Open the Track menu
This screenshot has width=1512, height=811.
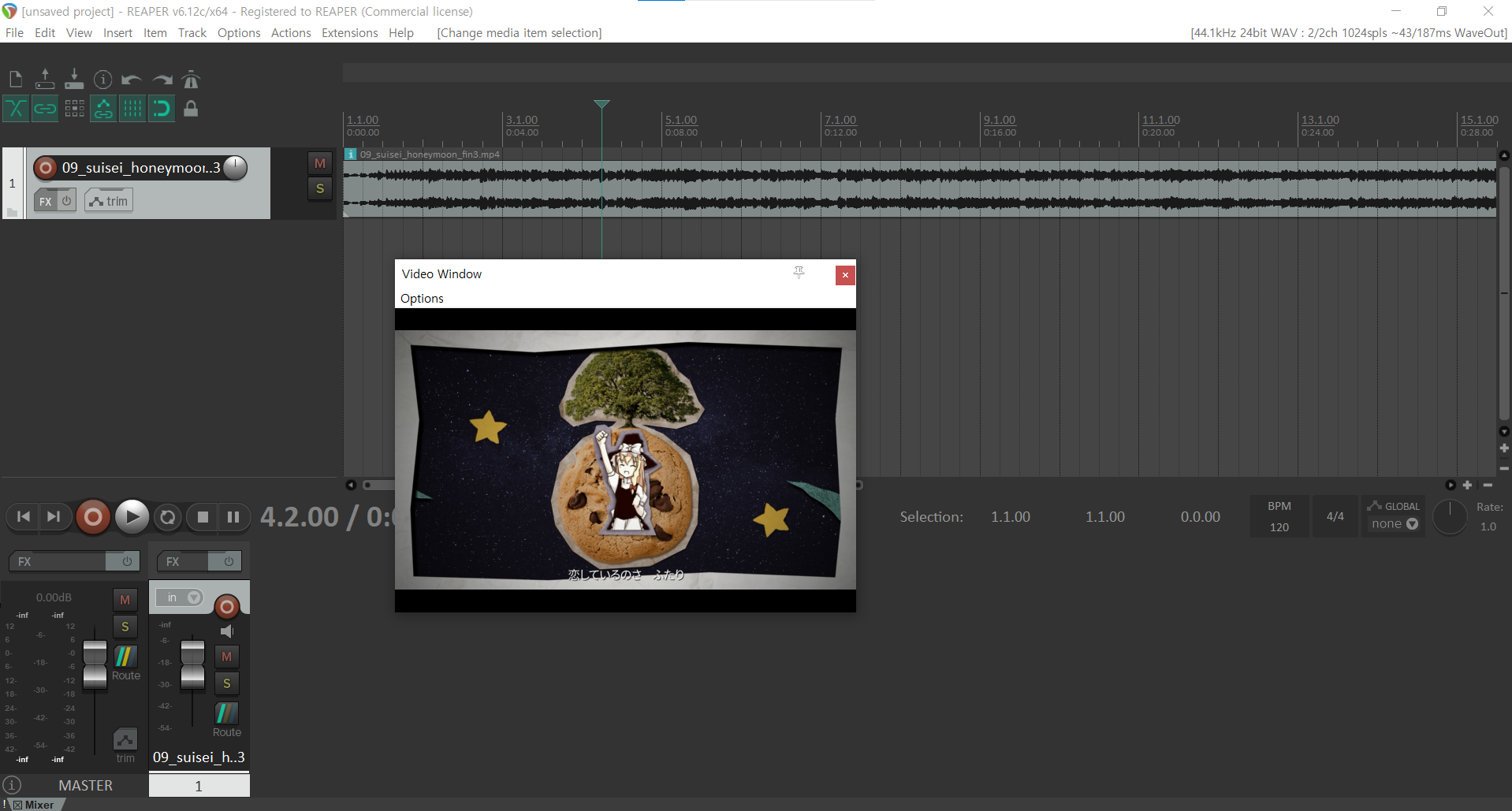point(192,32)
